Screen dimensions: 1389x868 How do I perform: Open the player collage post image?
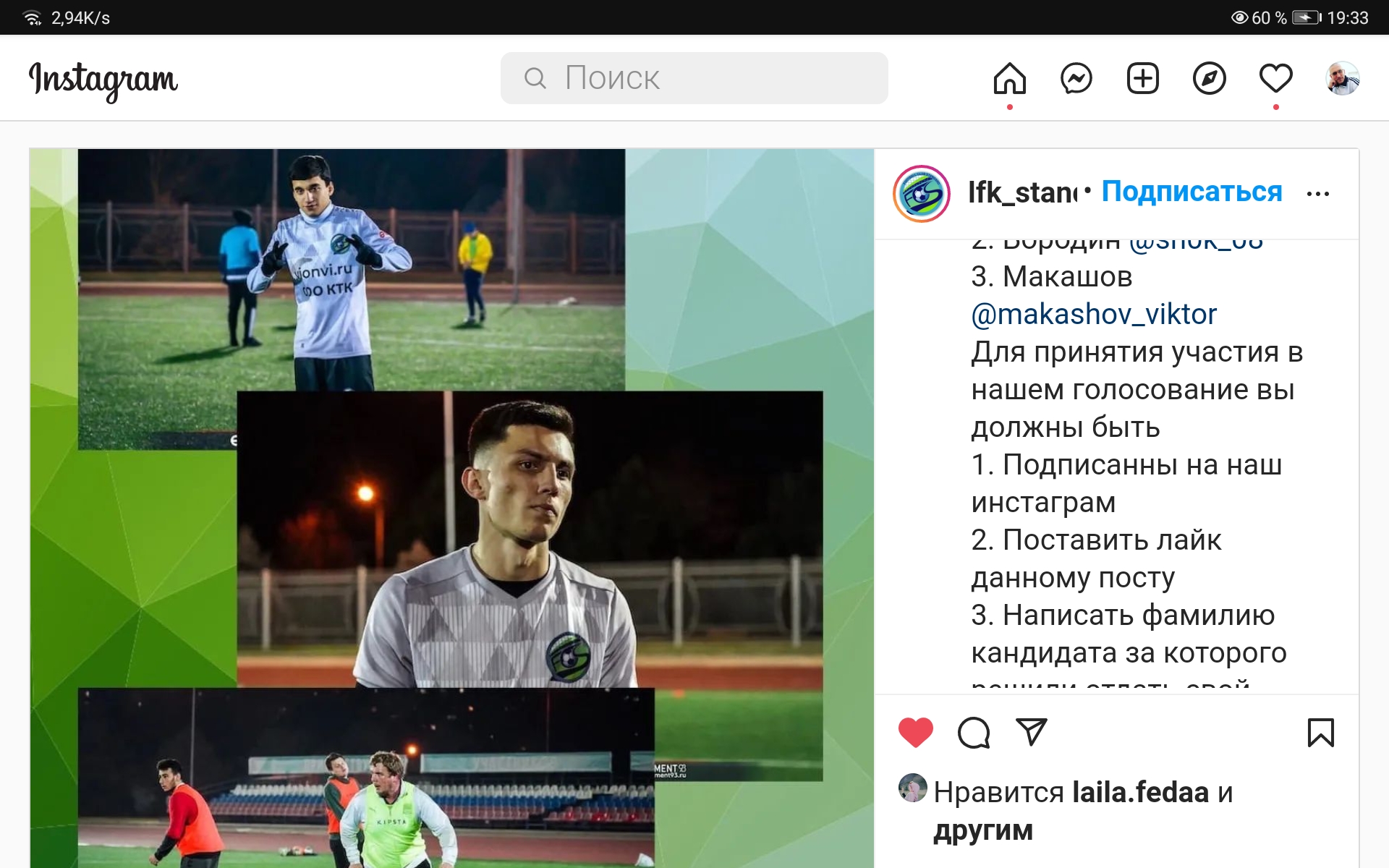coord(452,508)
